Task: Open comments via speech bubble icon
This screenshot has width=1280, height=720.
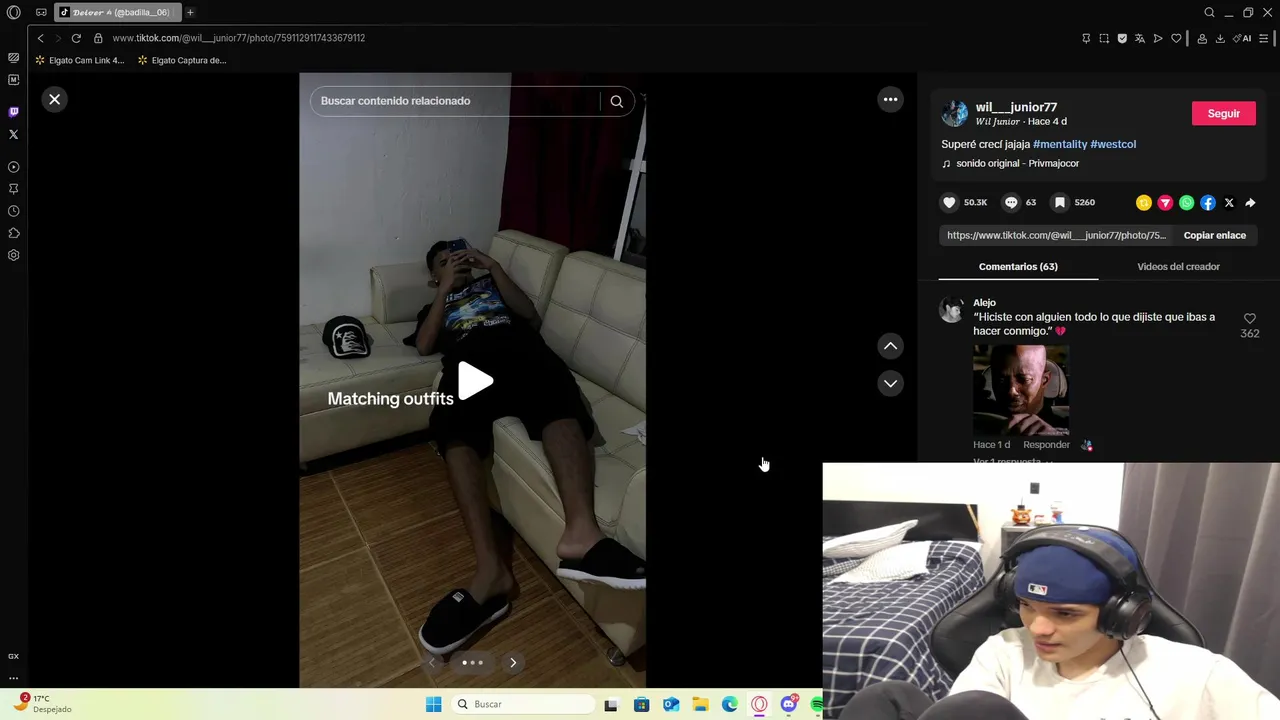Action: click(1011, 202)
